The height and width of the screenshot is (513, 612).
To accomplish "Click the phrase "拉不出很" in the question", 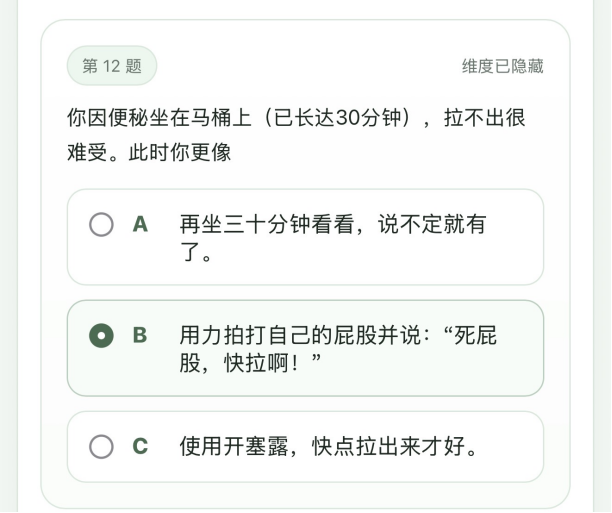I will [485, 118].
